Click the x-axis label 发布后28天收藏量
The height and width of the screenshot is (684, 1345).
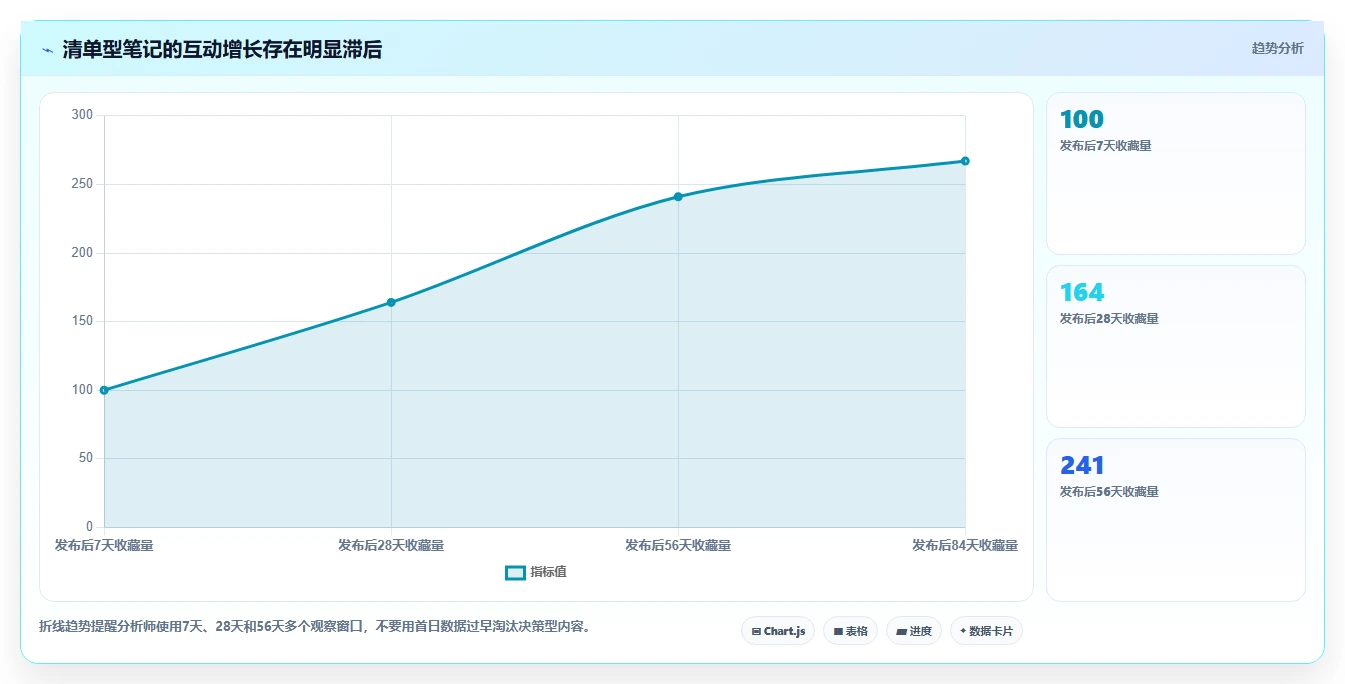pos(391,545)
